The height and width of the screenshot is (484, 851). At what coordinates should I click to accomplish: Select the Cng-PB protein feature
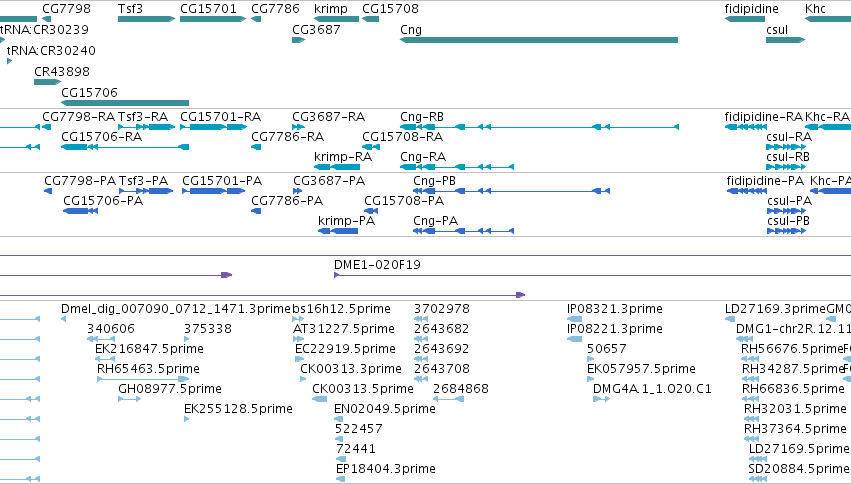pos(511,191)
